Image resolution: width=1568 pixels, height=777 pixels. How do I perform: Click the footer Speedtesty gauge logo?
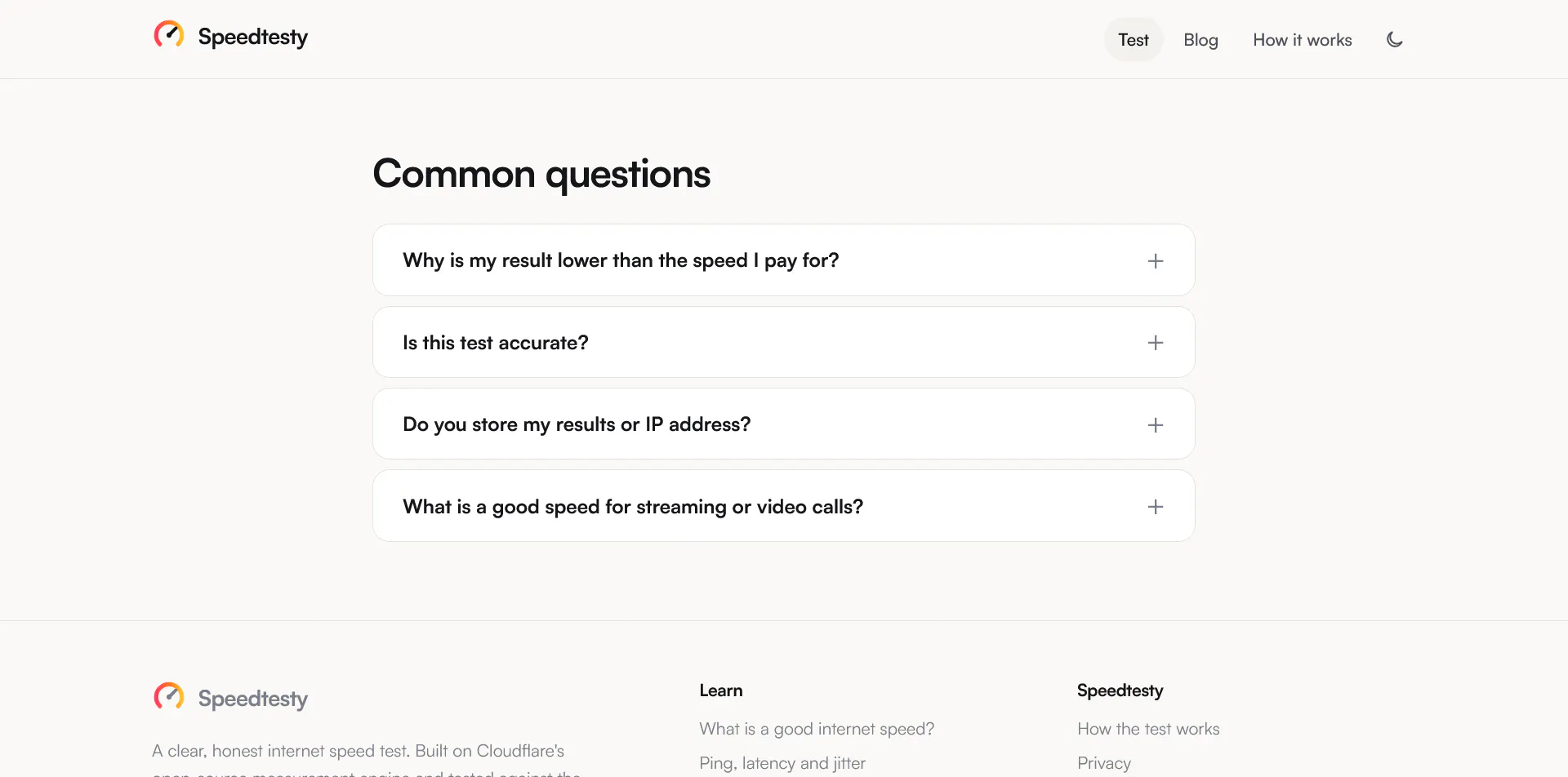[169, 697]
